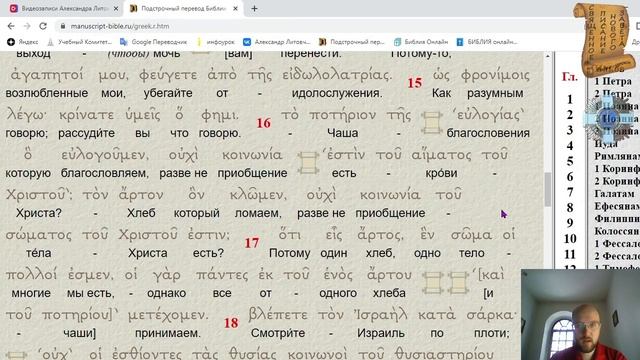Viewport: 640px width, 360px height.
Task: Open the Подстрочный пер... bookmark
Action: (x=352, y=42)
